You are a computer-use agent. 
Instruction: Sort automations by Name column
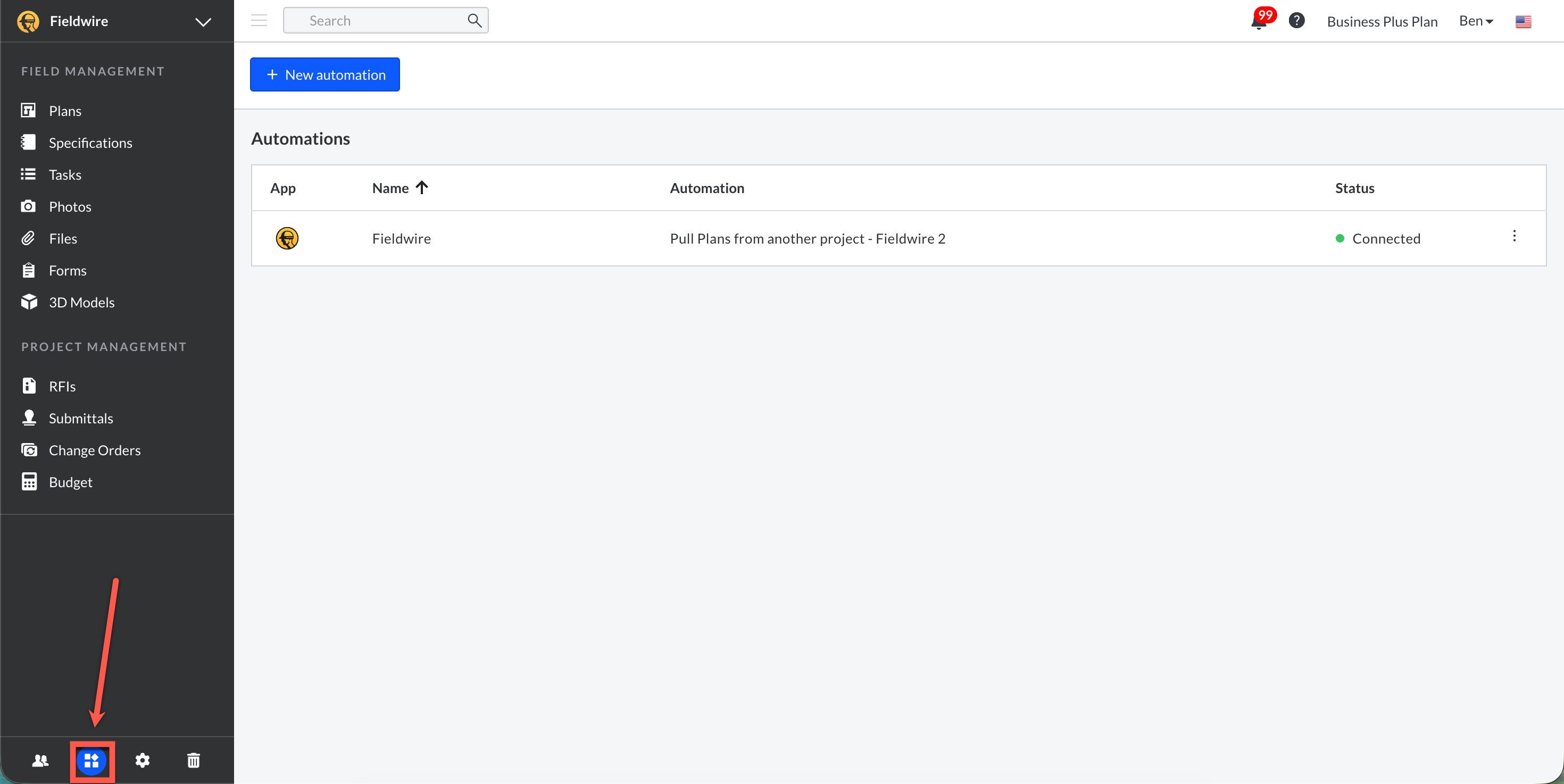tap(400, 188)
